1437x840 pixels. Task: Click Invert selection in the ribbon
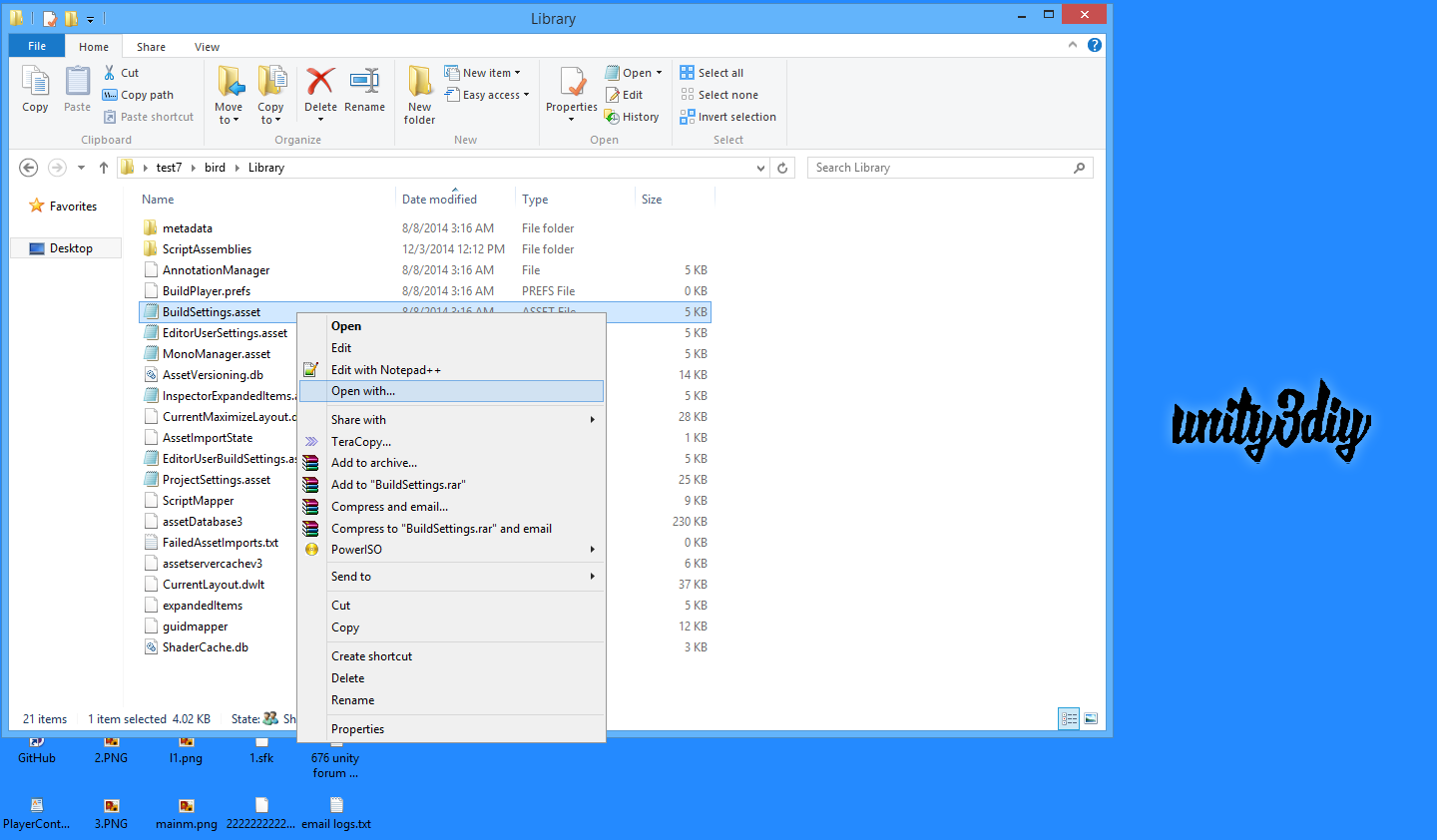pos(727,117)
